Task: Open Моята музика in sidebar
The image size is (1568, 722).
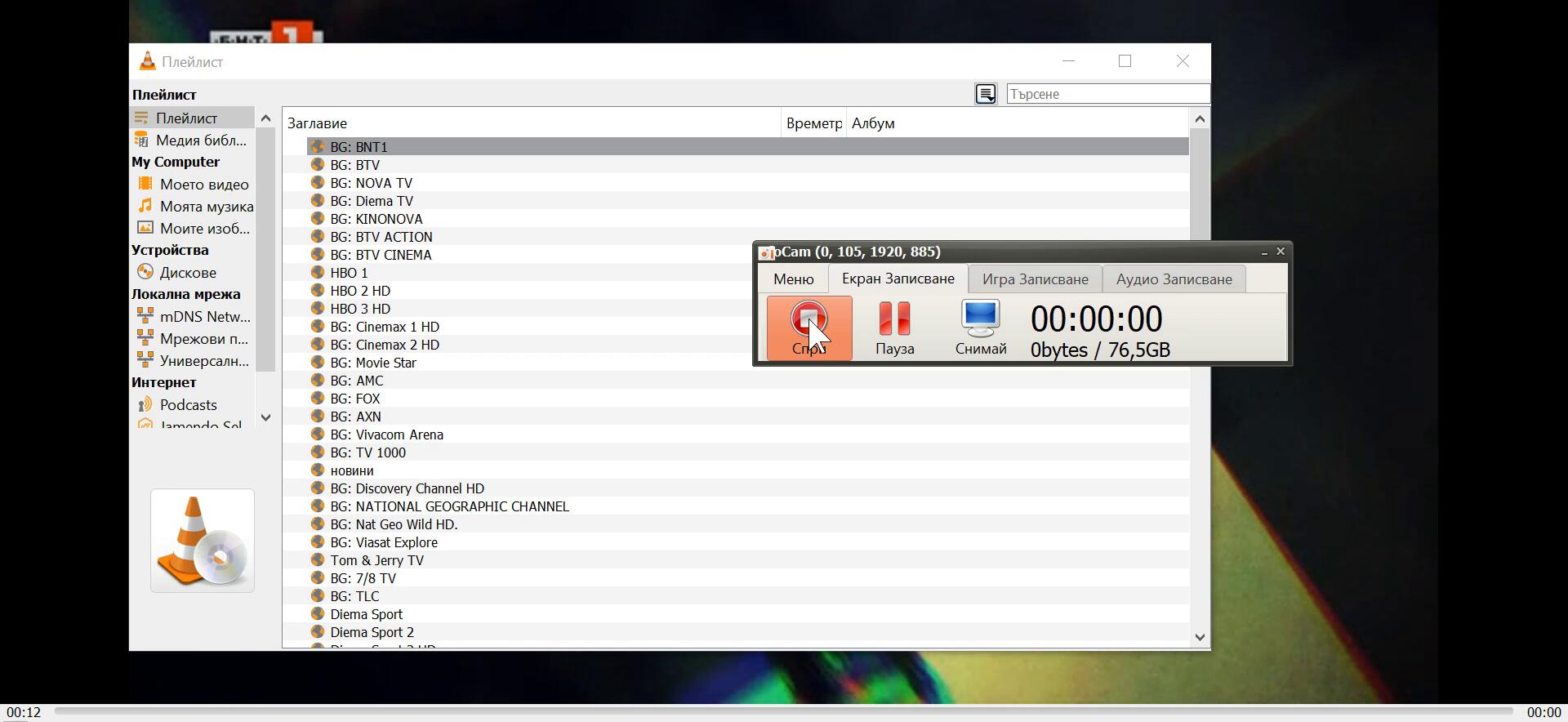Action: [206, 207]
